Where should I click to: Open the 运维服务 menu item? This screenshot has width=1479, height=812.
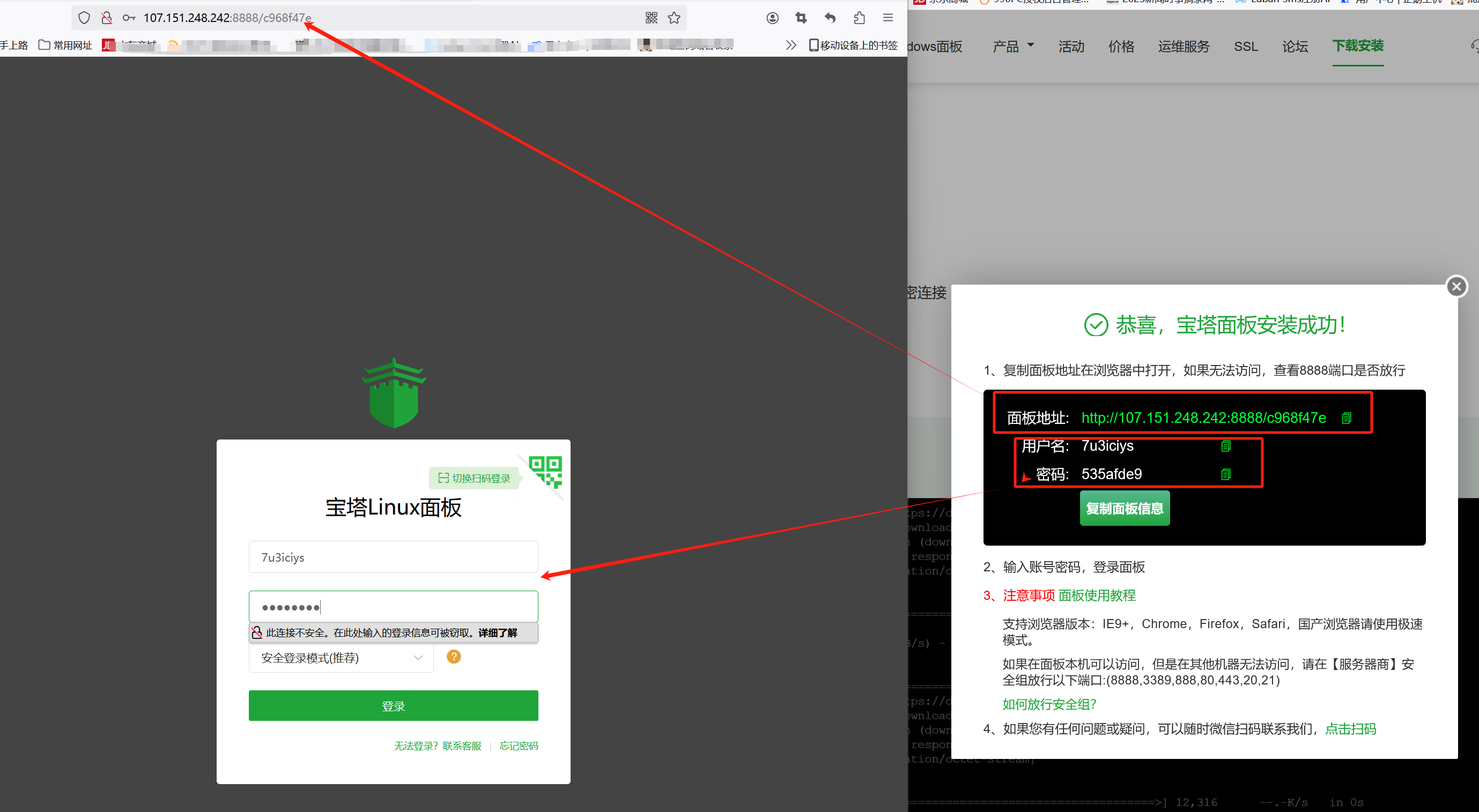1184,46
